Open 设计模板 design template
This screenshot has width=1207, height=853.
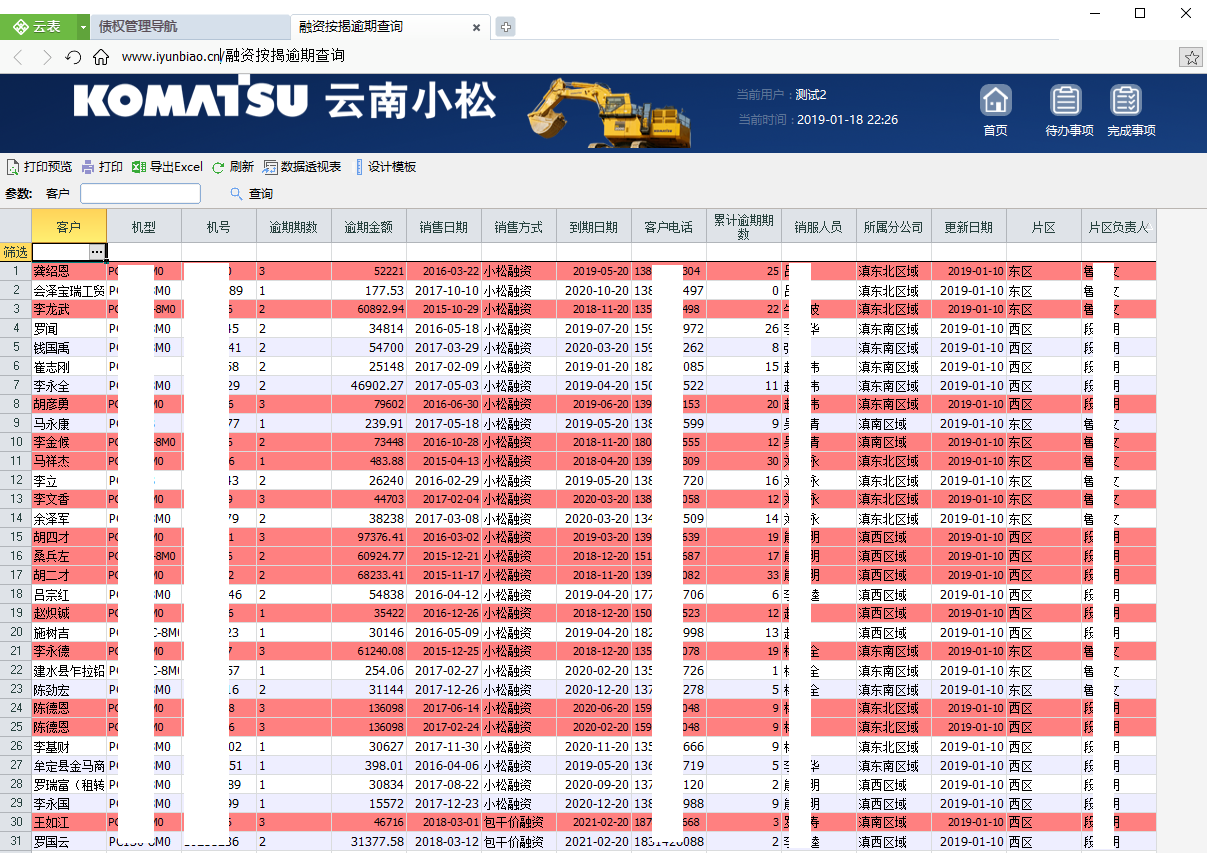[x=386, y=167]
